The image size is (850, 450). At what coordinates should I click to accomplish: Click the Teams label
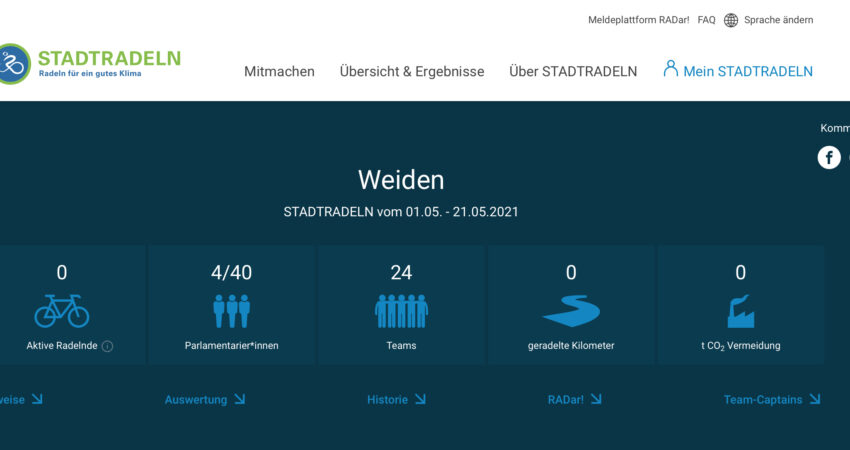point(401,345)
